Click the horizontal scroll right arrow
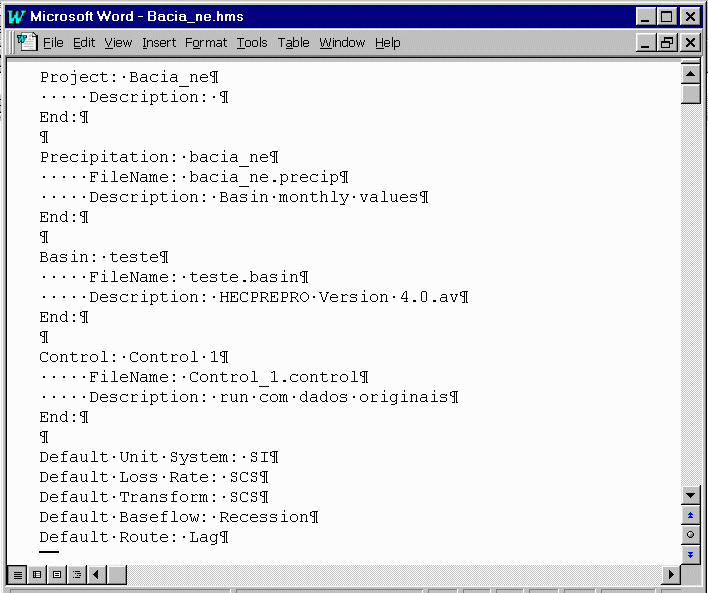 pyautogui.click(x=671, y=574)
